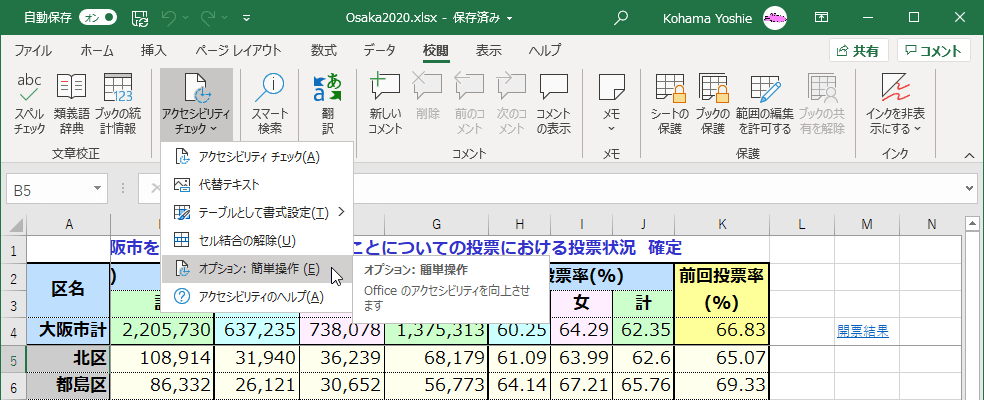Click the cell value 69.33
984x400 pixels.
pyautogui.click(x=722, y=386)
